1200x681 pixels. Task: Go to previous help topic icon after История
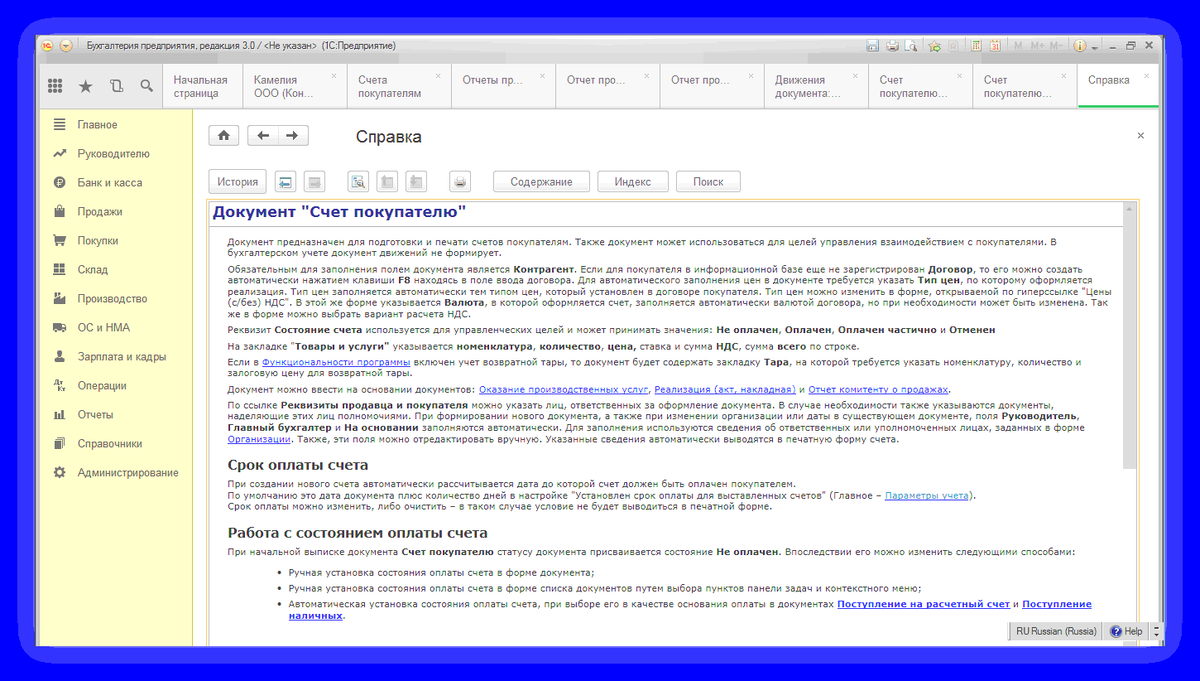(285, 182)
